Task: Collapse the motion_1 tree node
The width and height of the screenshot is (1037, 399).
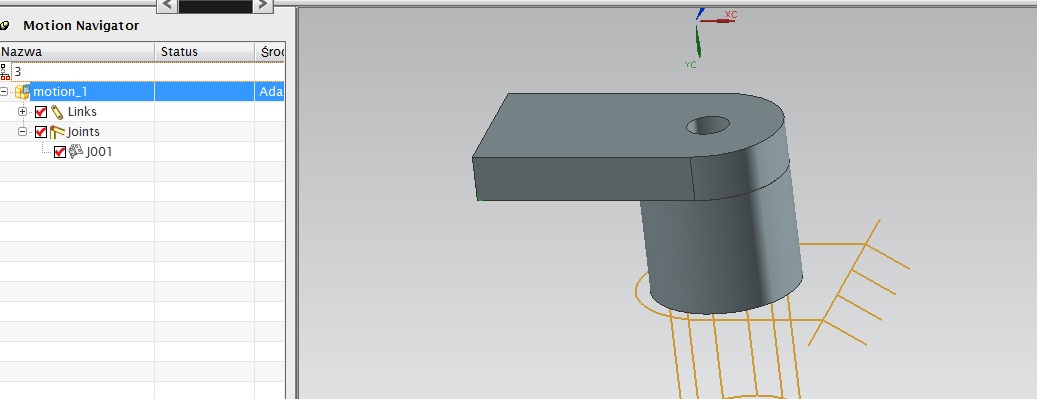Action: [5, 92]
